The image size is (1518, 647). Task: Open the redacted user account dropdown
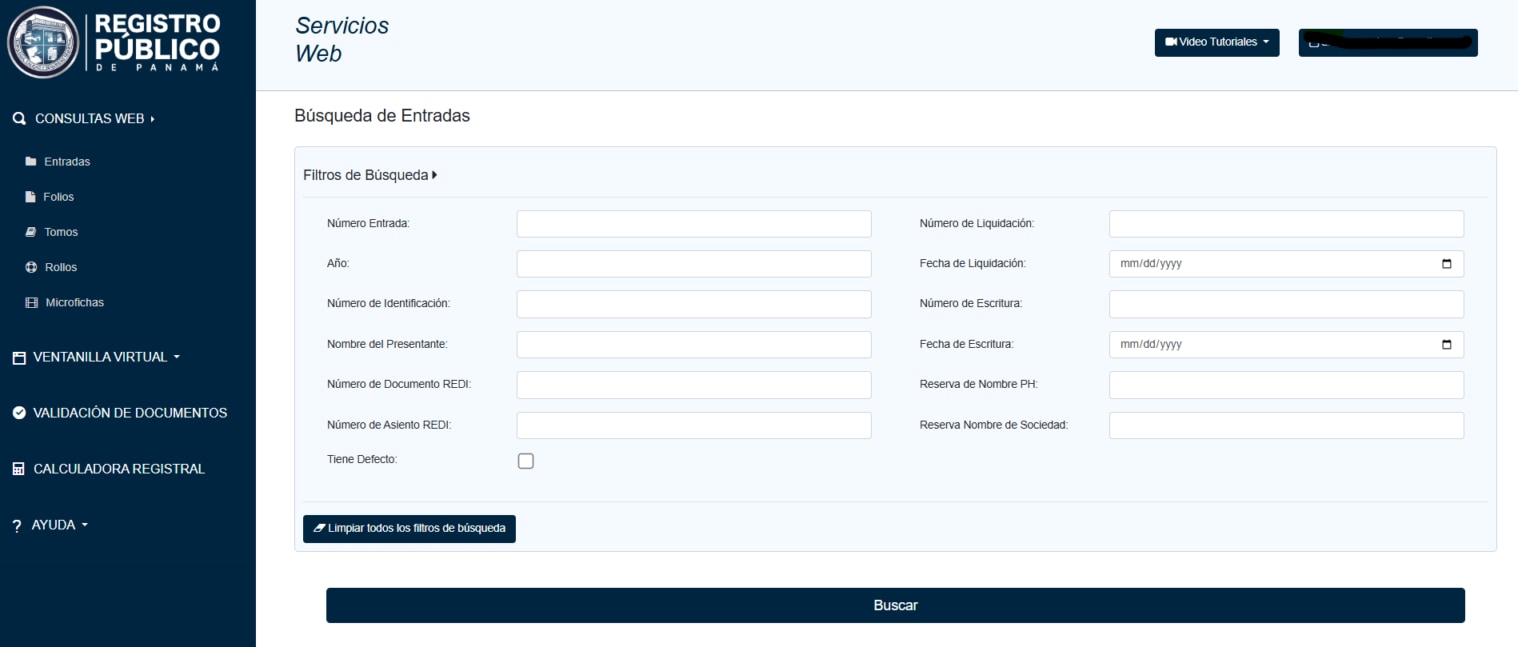click(x=1388, y=42)
